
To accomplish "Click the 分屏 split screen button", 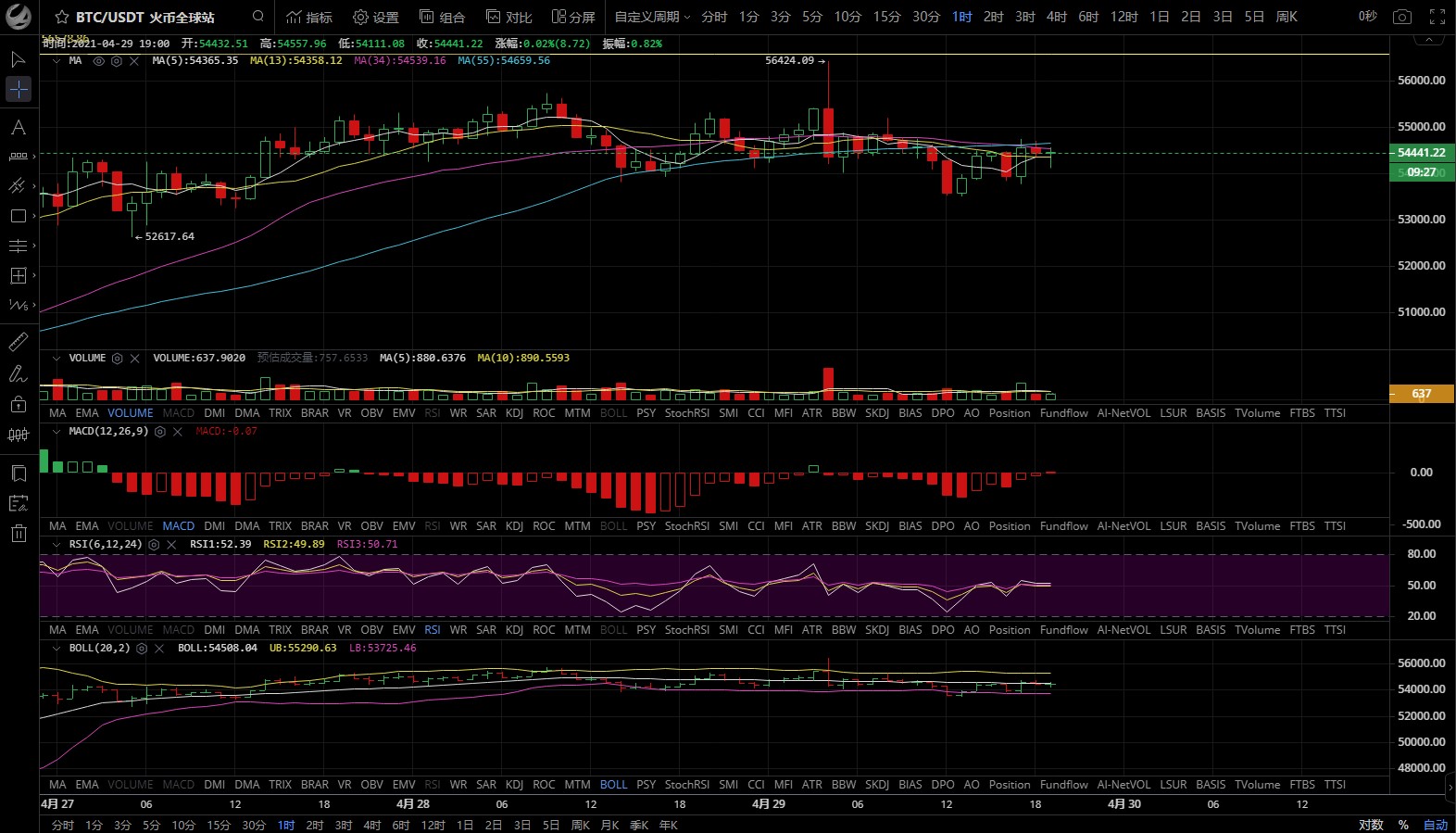I will tap(573, 17).
